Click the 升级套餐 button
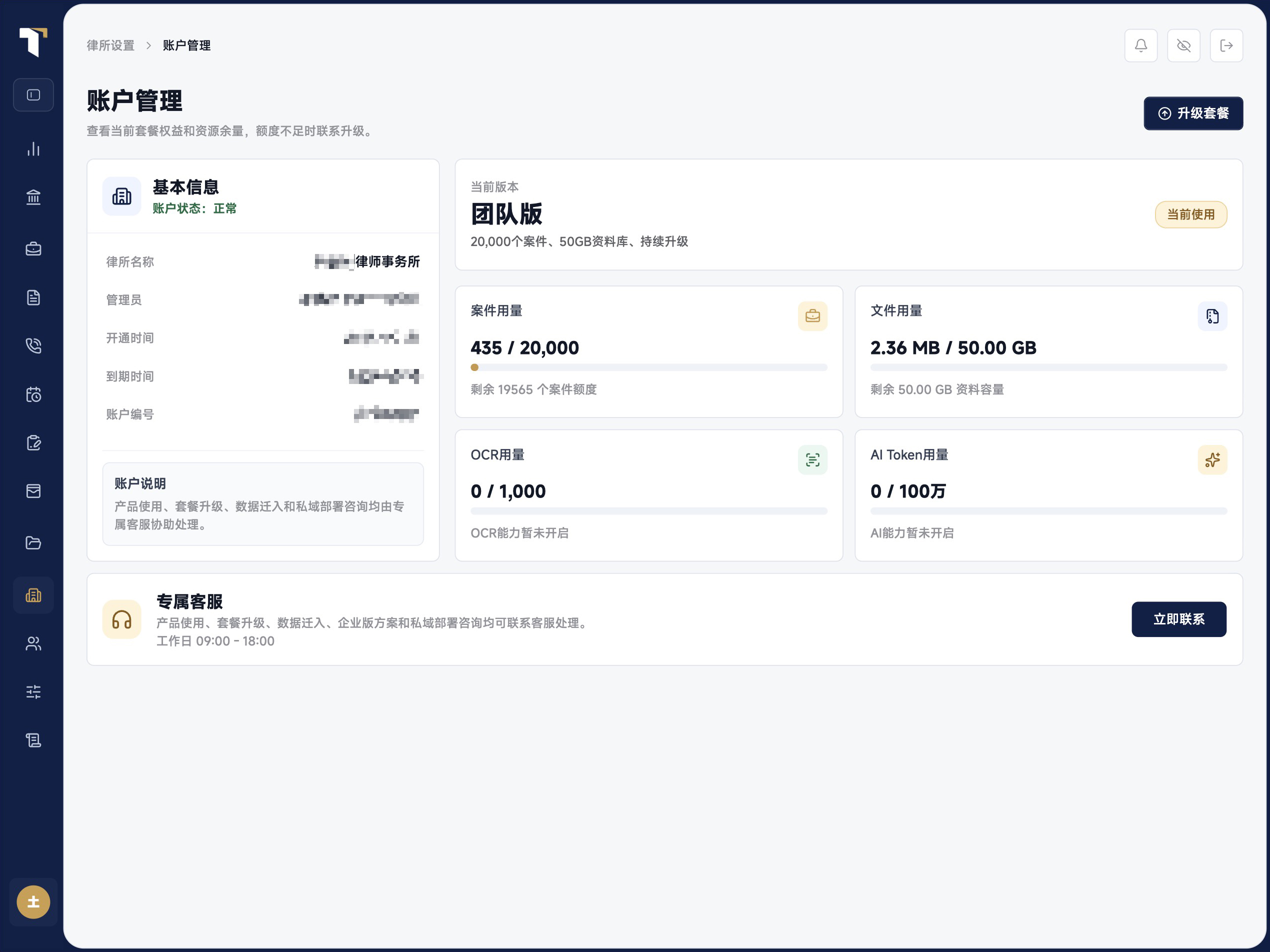This screenshot has width=1270, height=952. click(1193, 113)
